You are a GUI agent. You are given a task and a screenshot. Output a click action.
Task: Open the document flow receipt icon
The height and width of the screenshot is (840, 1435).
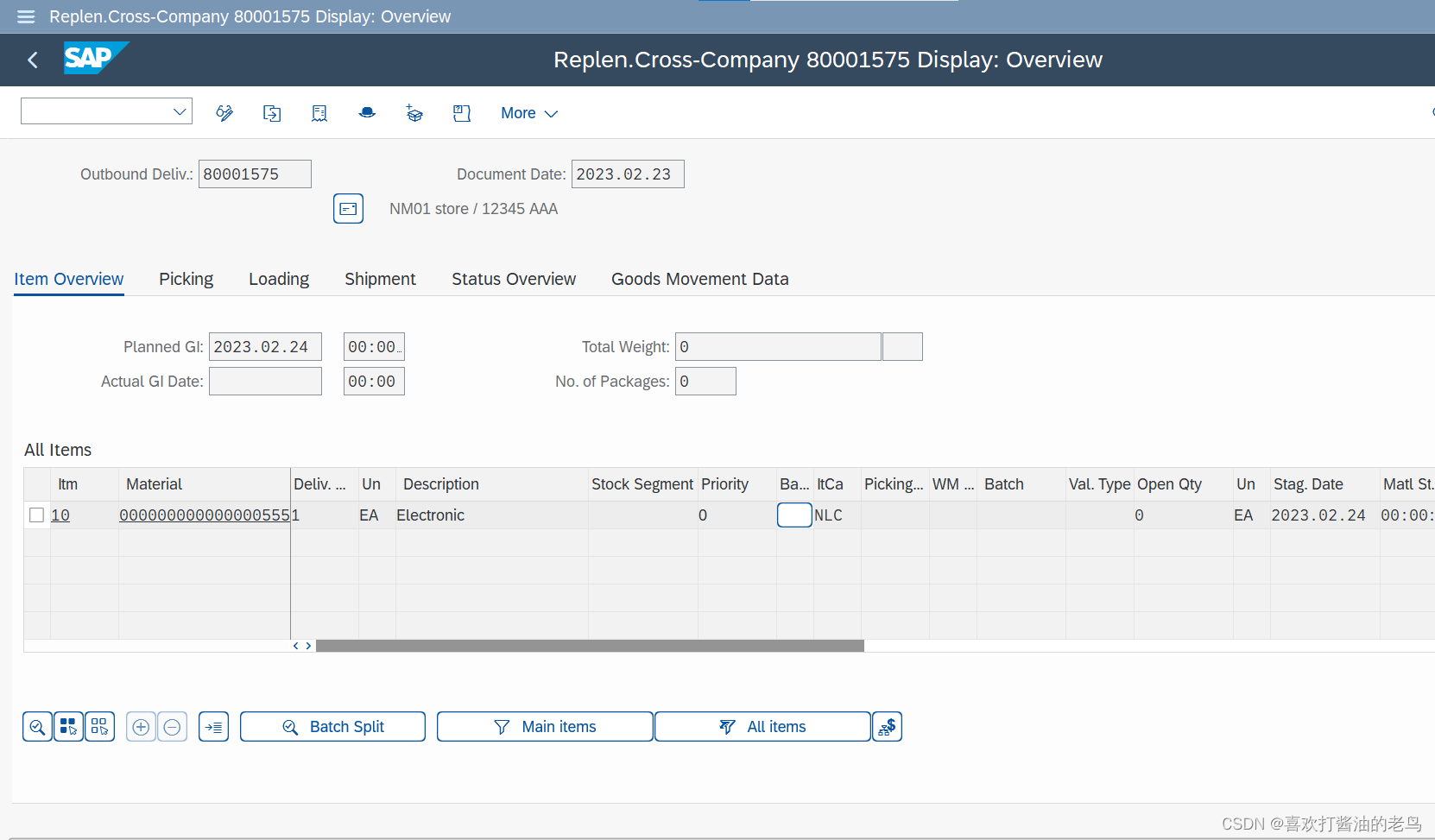click(x=319, y=113)
